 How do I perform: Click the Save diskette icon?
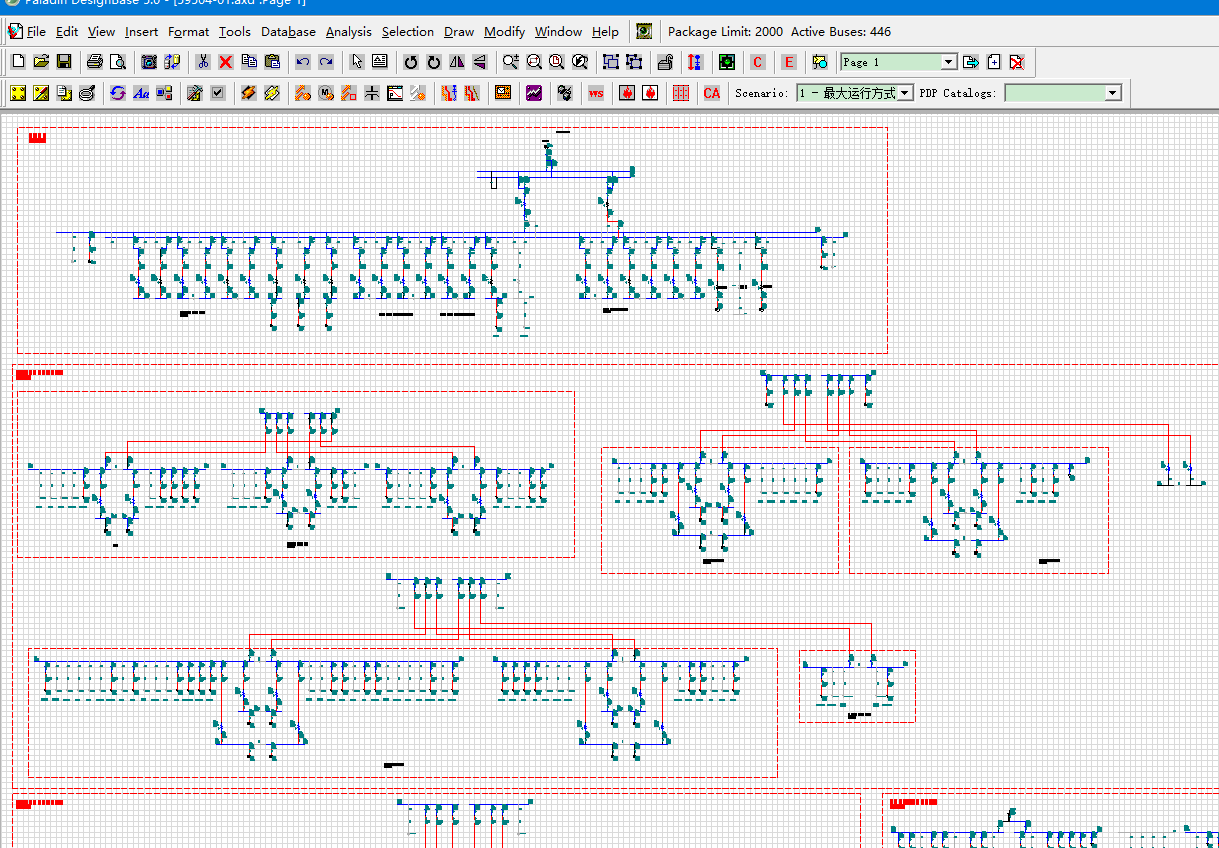coord(64,62)
